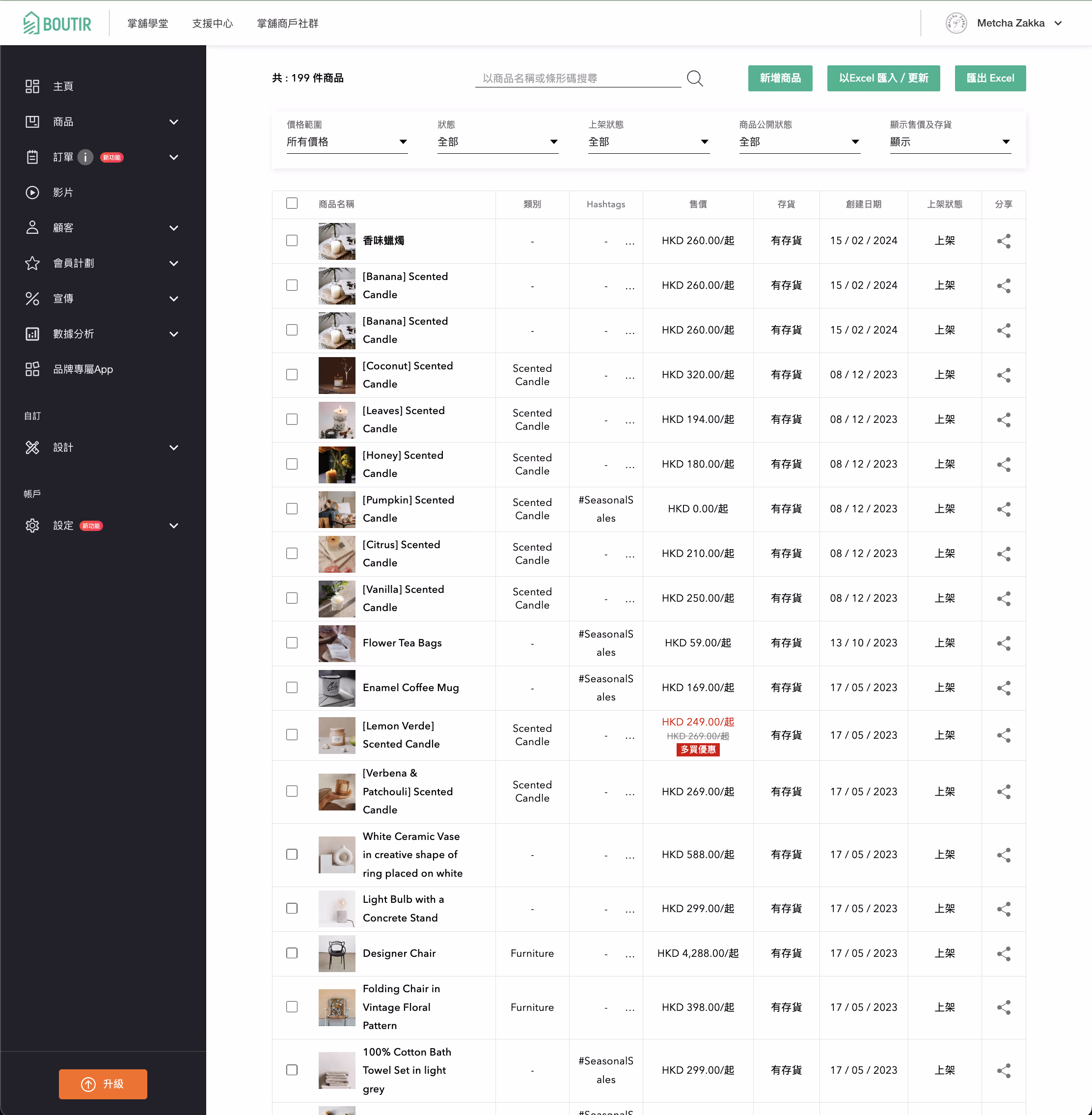This screenshot has height=1115, width=1092.
Task: Share the Designer Chair product
Action: click(1003, 954)
